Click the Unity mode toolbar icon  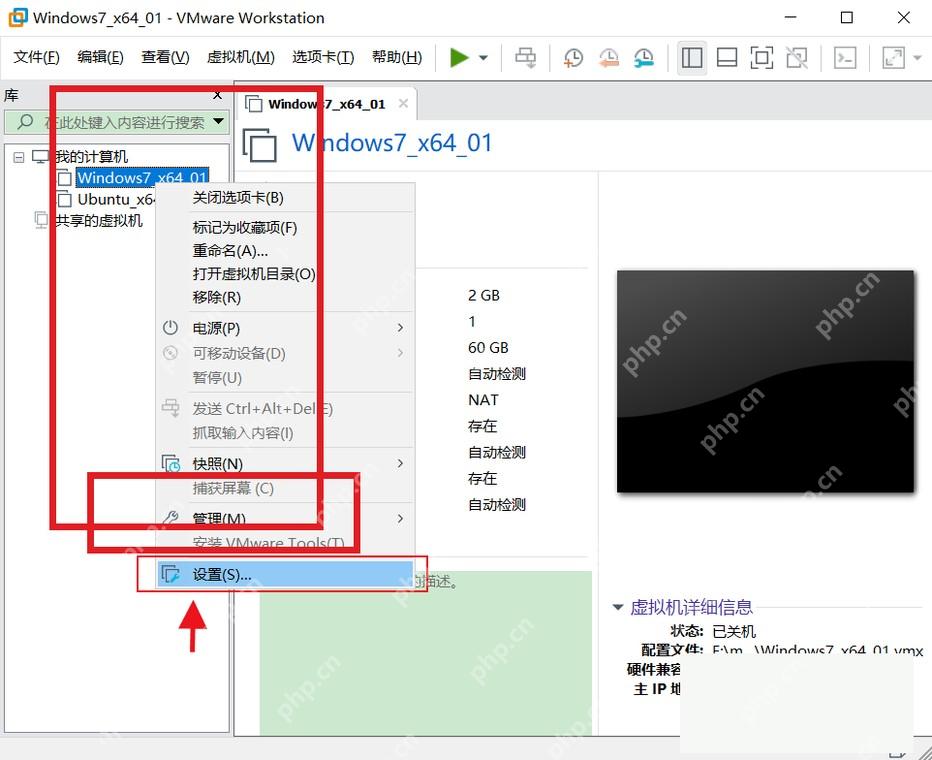[x=796, y=58]
